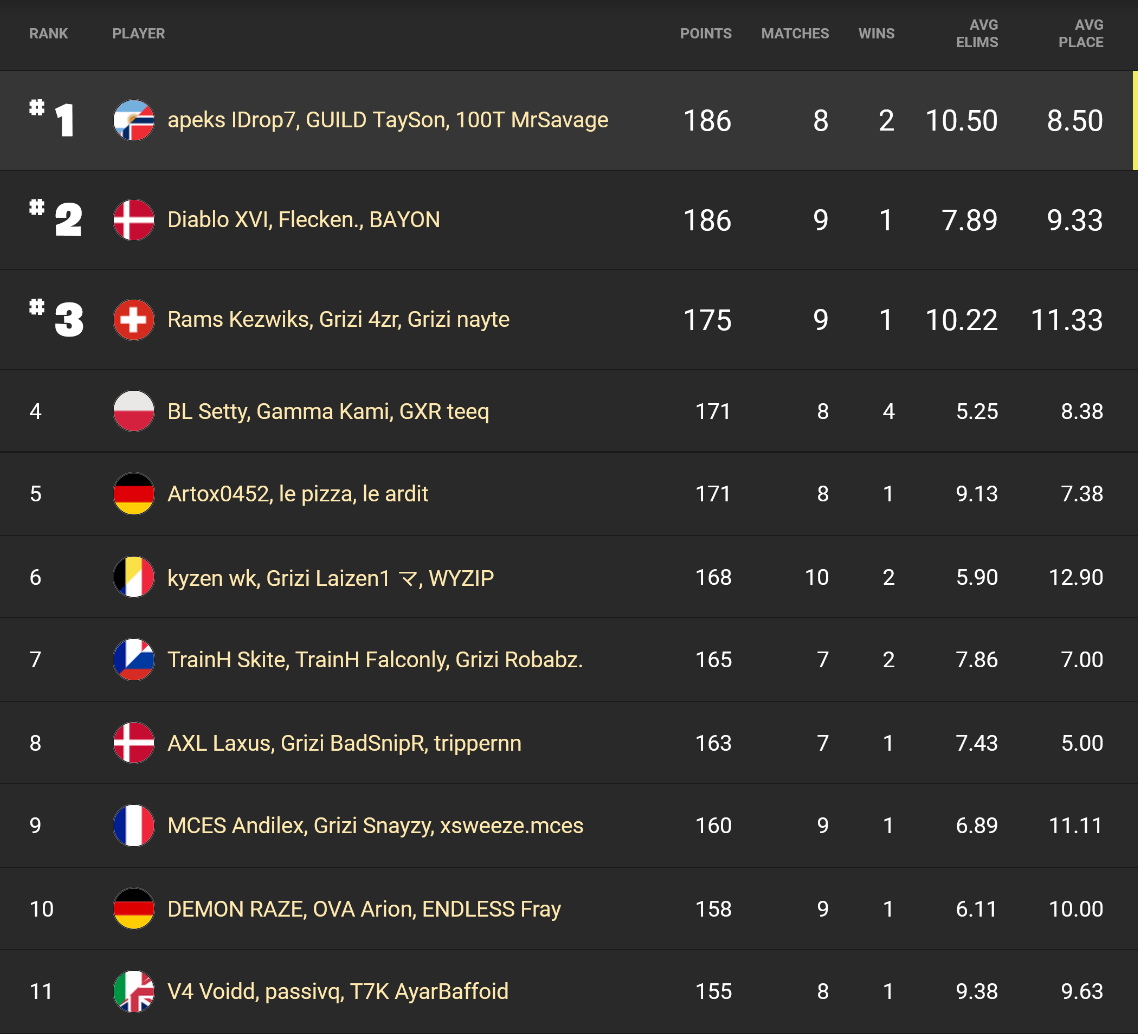Click the #1 rank badge
Viewport: 1138px width, 1034px height.
[52, 120]
